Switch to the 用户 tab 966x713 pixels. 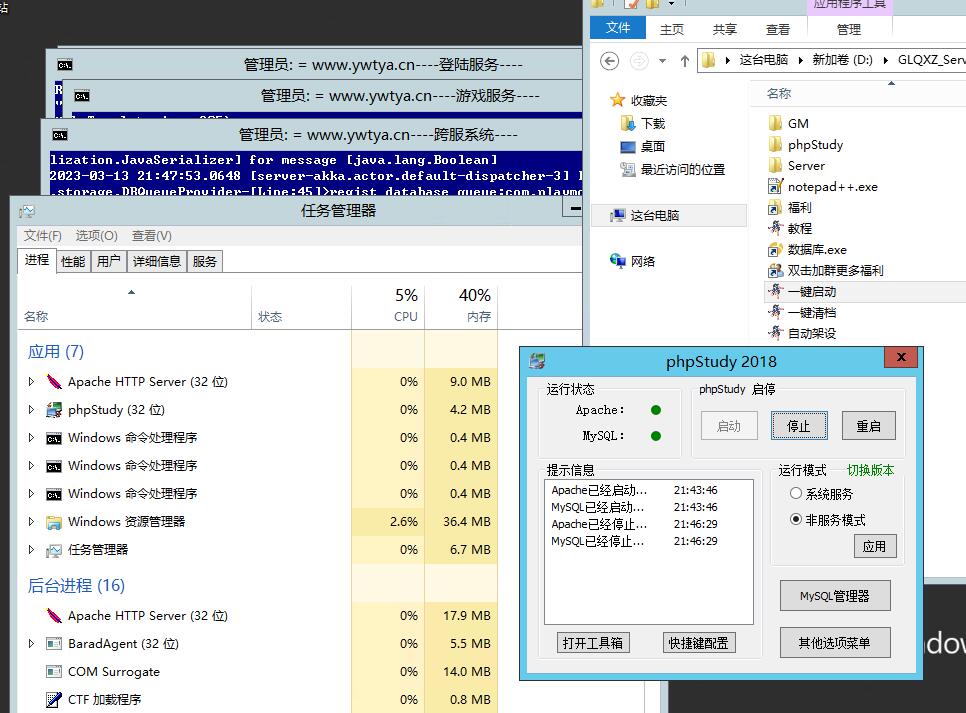click(108, 261)
